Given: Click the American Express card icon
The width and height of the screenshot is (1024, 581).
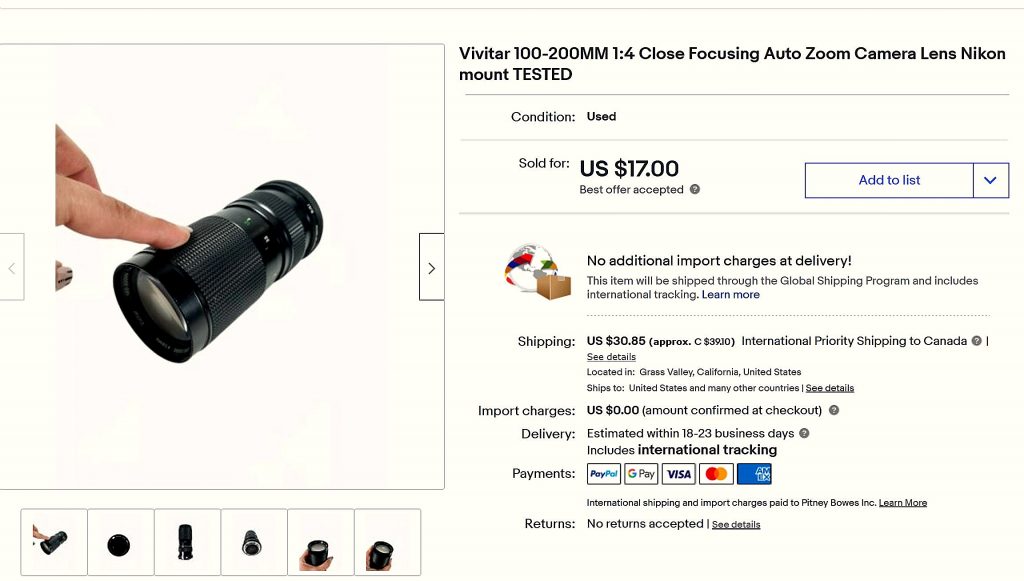Looking at the screenshot, I should (754, 474).
